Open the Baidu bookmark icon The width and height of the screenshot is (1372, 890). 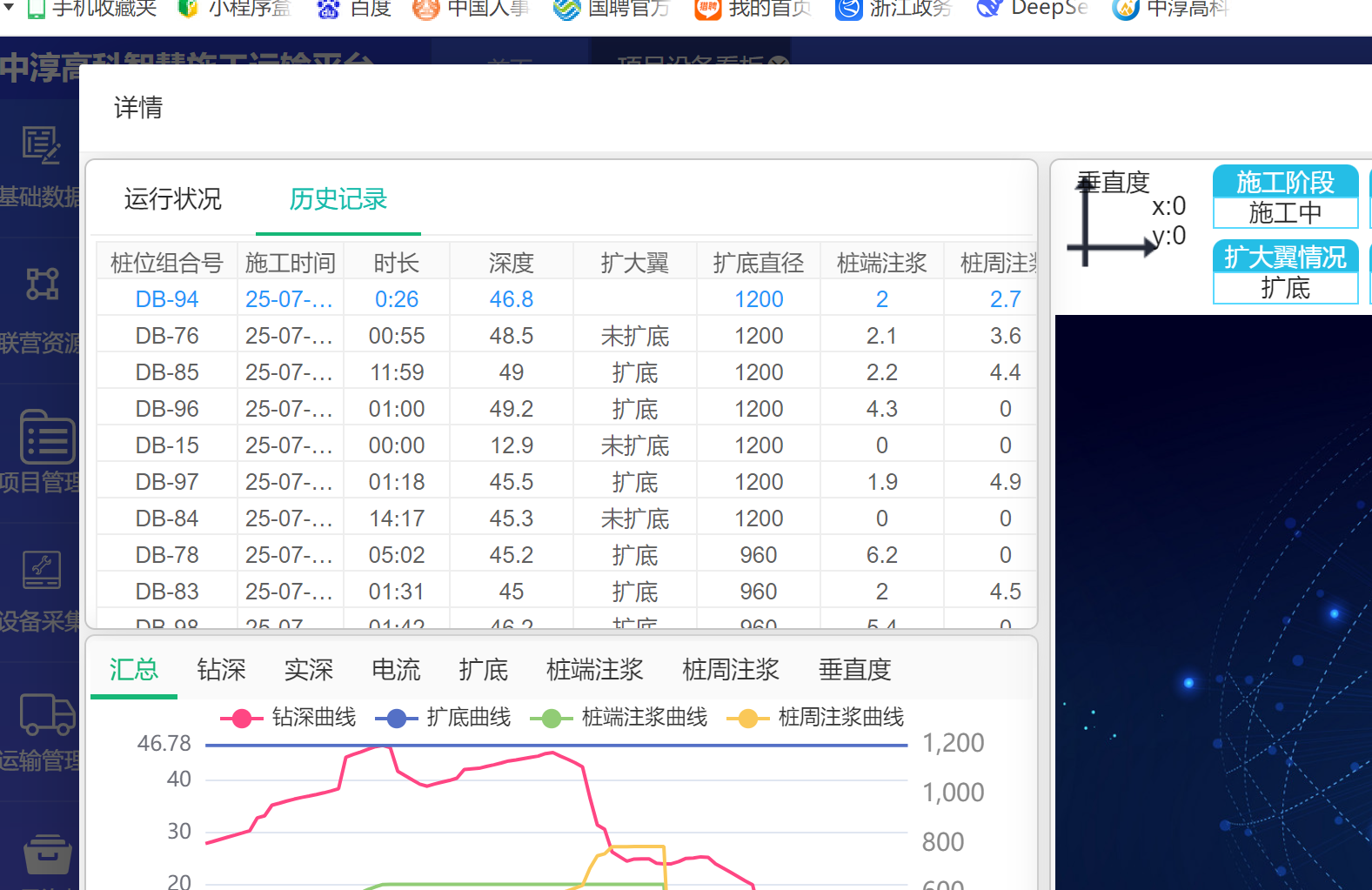[x=328, y=9]
